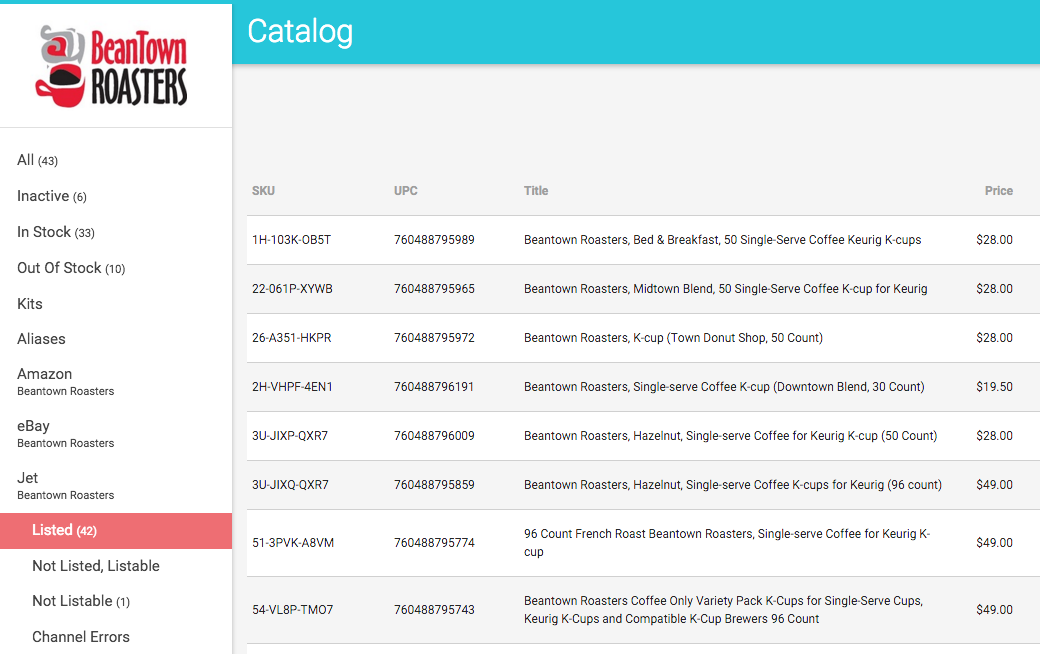Click UPC 760488795965
The height and width of the screenshot is (654, 1040).
click(434, 289)
